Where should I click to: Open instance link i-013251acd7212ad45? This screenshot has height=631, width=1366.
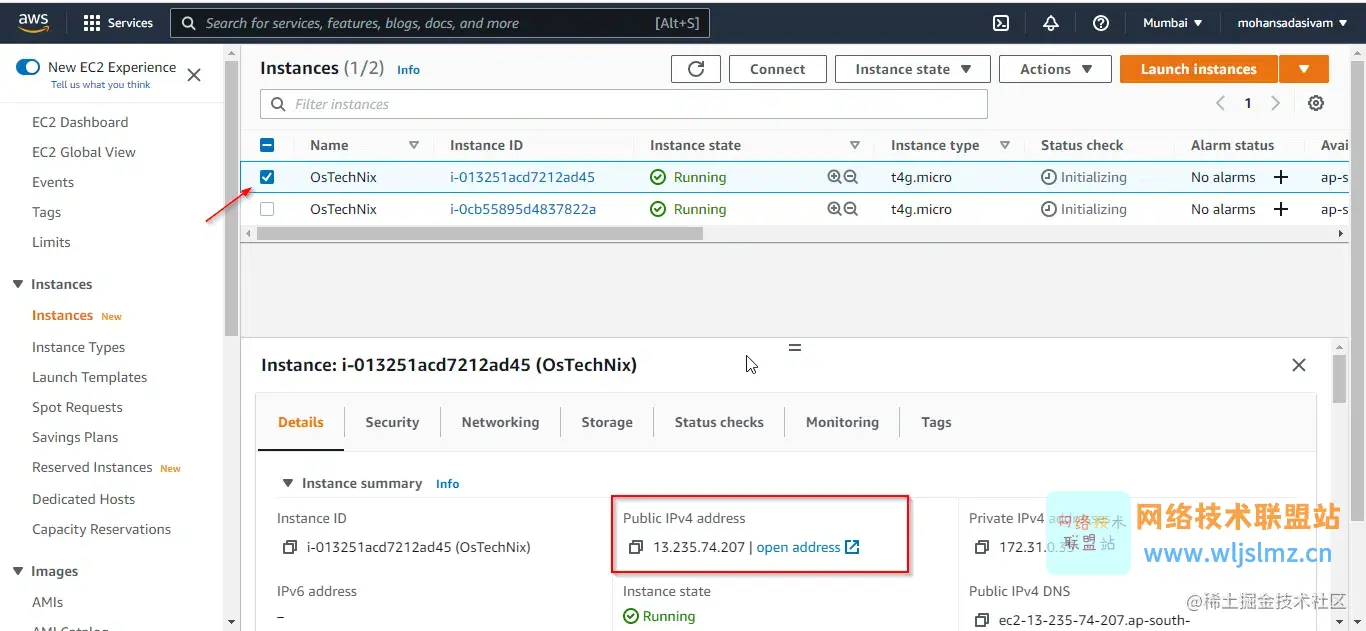coord(522,177)
